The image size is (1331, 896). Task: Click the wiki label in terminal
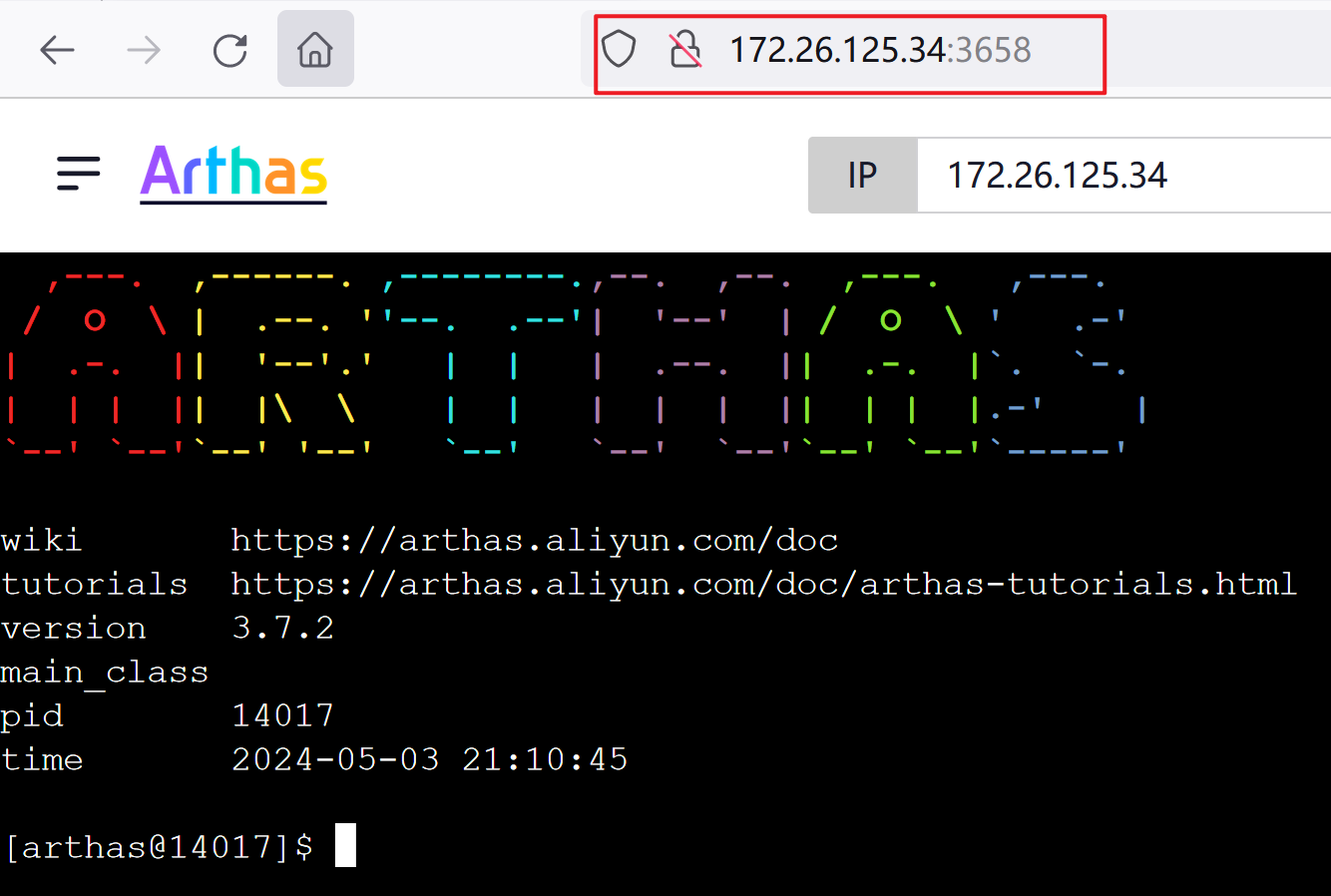[42, 541]
